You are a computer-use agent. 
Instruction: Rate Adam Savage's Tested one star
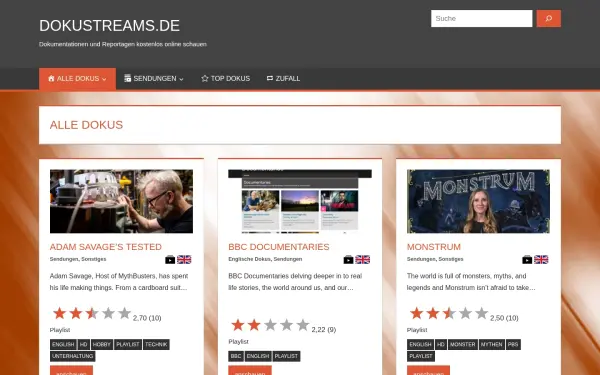tap(59, 313)
